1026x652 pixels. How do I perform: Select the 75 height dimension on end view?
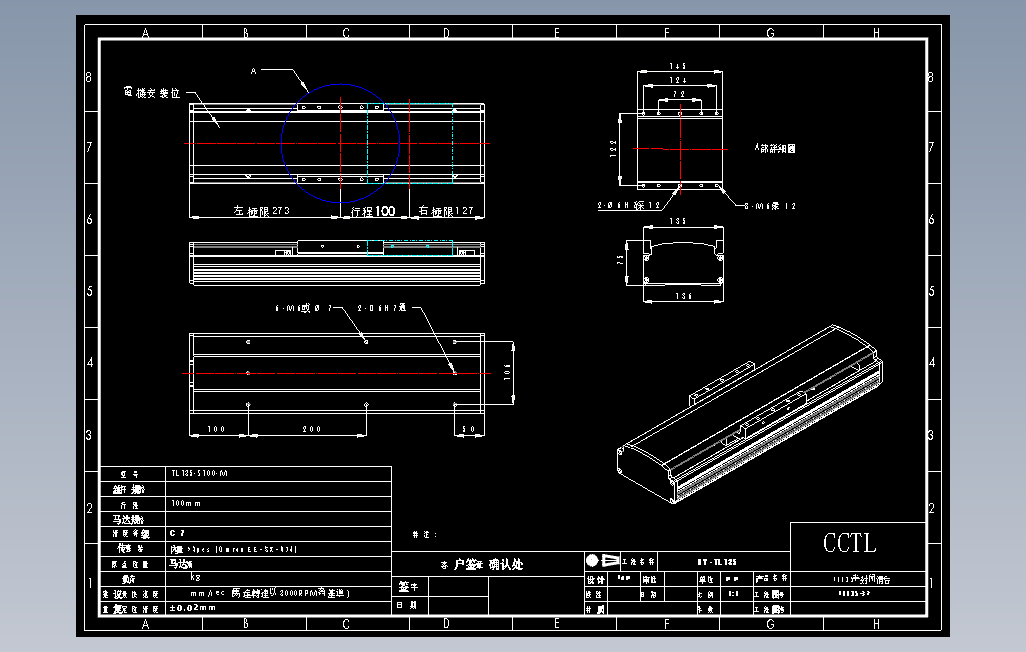[620, 260]
